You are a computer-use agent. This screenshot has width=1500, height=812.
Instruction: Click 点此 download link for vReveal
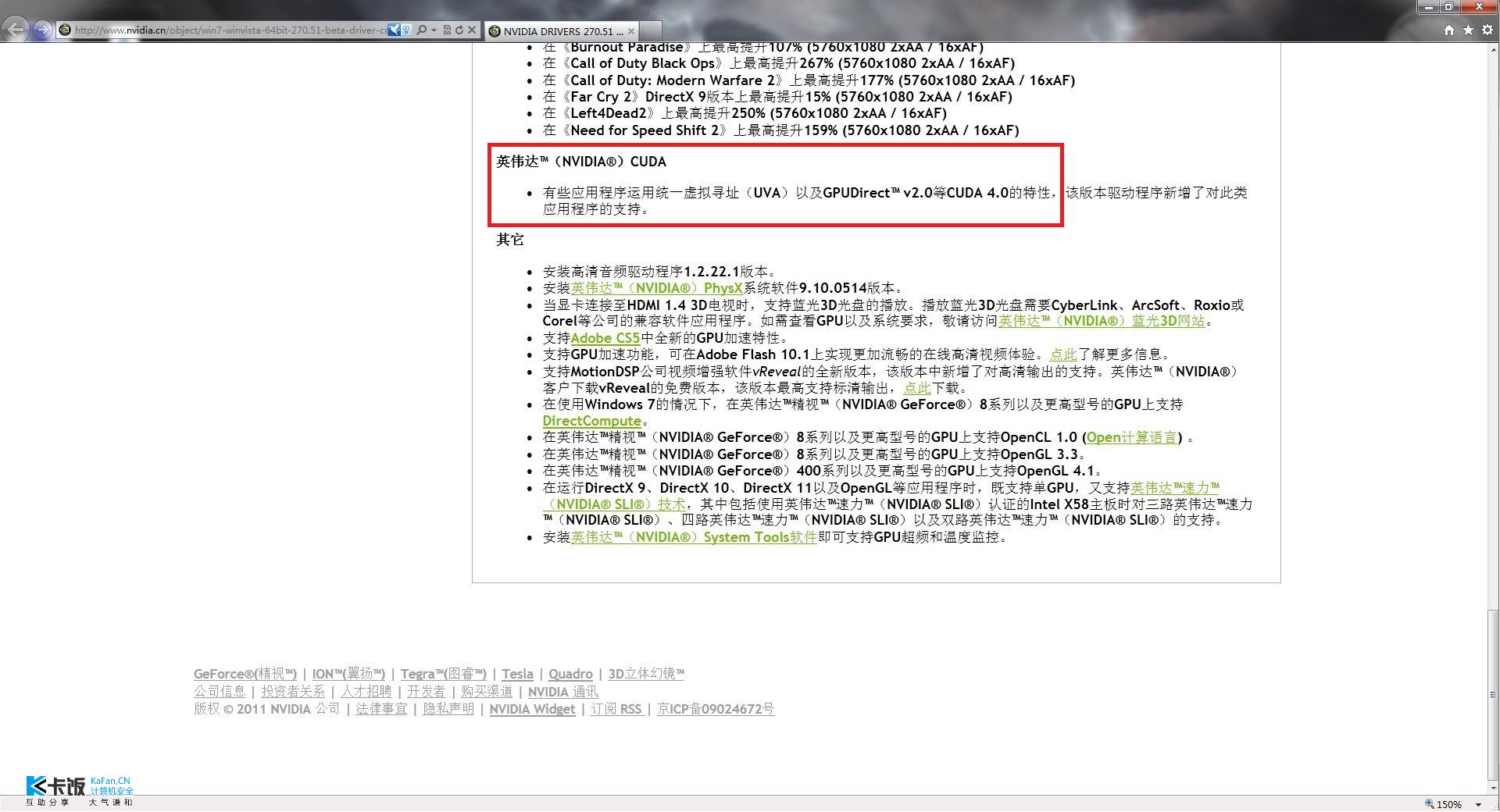917,388
